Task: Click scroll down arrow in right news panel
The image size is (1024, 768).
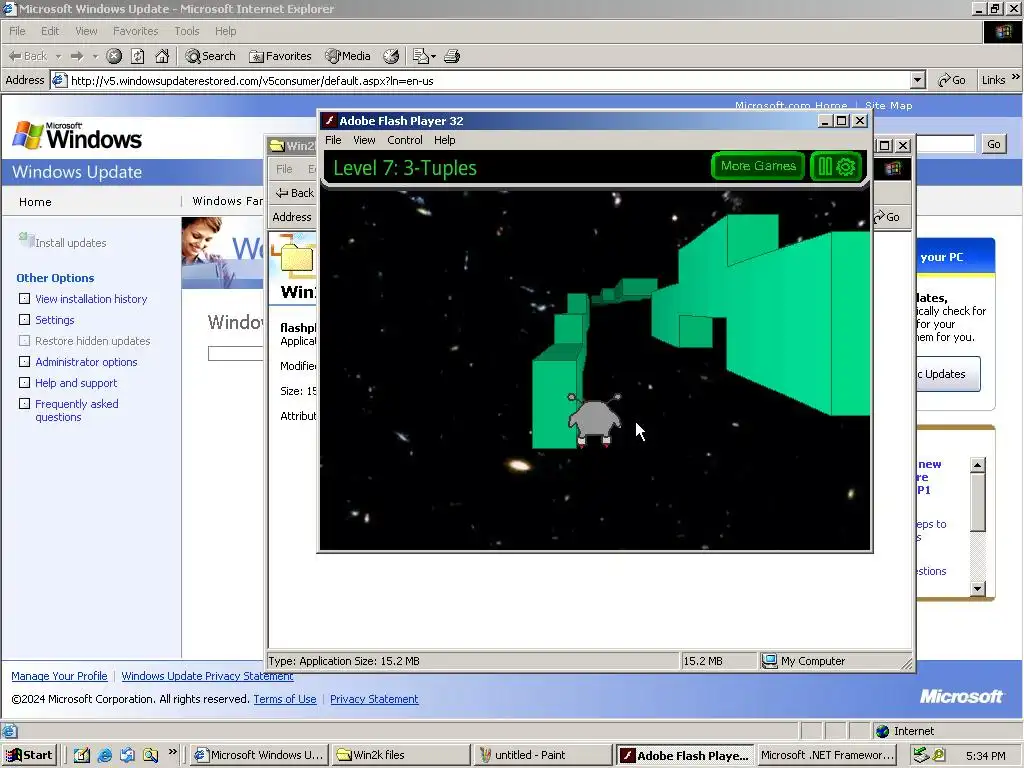Action: click(977, 588)
